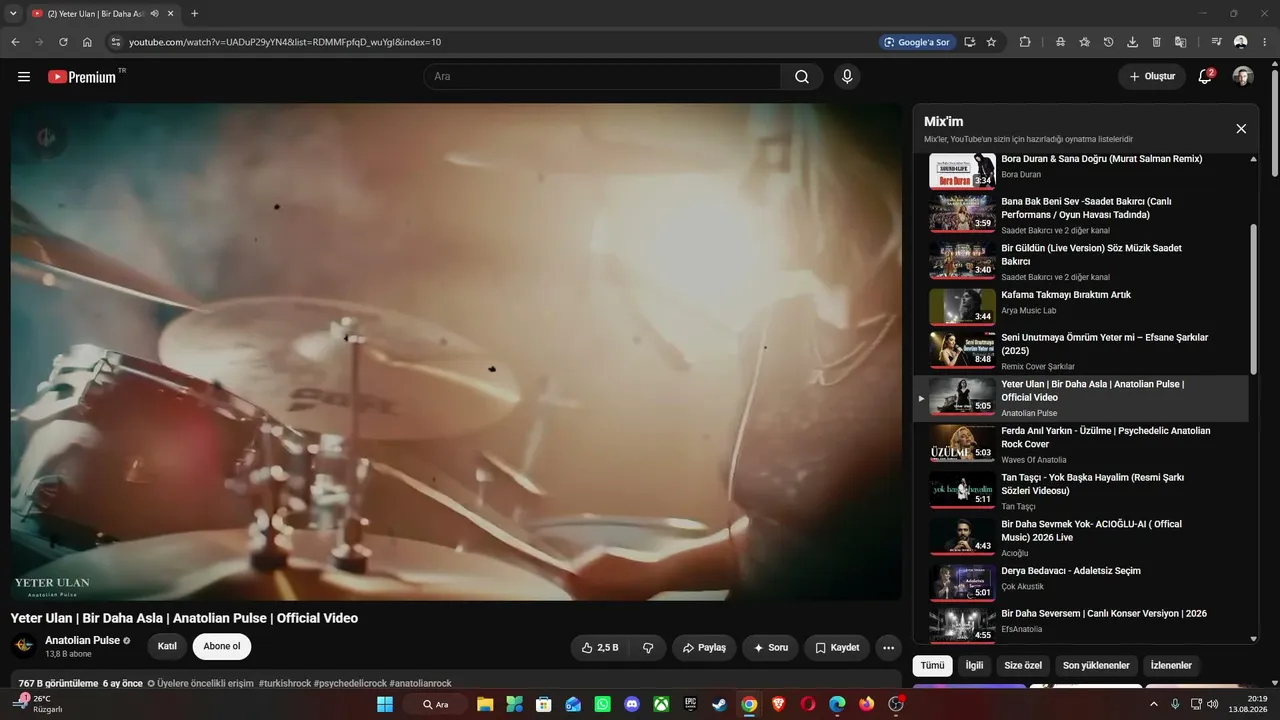Select the İlgili filter chip
The width and height of the screenshot is (1280, 720).
coord(974,665)
